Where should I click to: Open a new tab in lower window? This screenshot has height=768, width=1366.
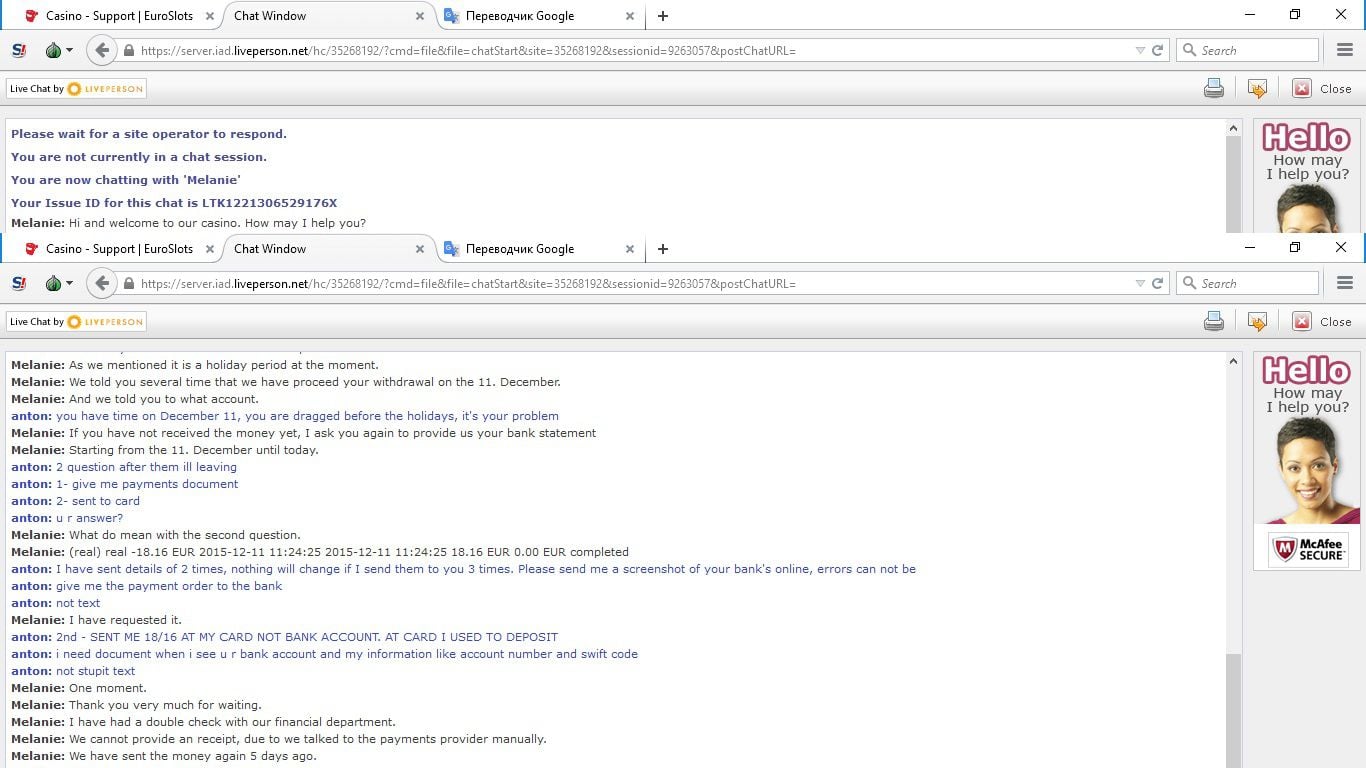pos(663,249)
